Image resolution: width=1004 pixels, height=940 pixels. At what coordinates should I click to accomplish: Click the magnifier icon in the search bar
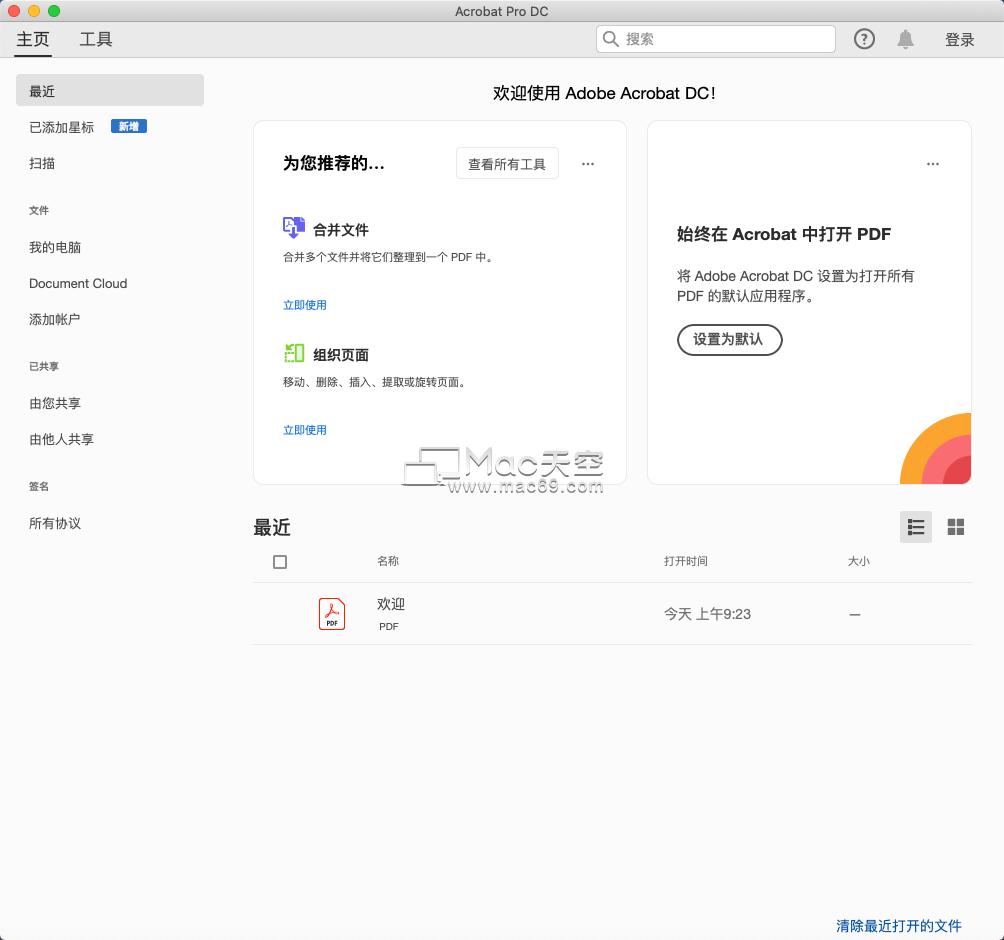[611, 39]
